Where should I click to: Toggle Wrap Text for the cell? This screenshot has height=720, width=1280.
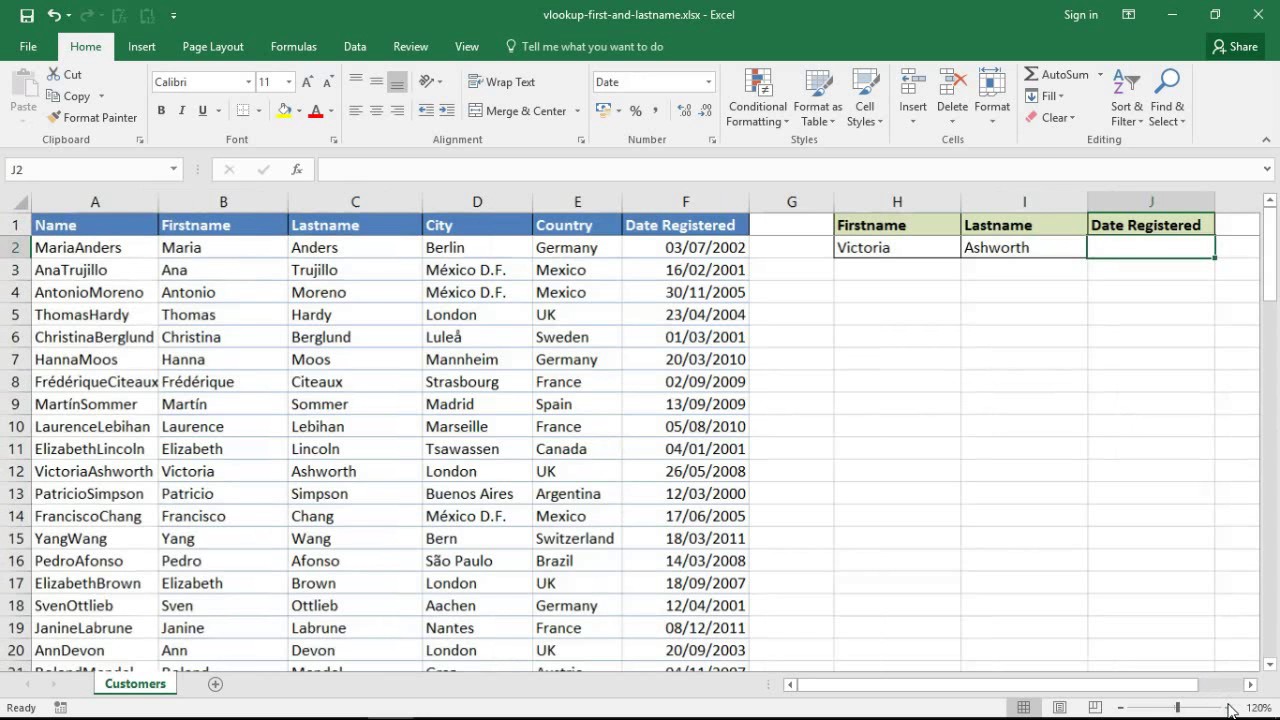coord(501,82)
